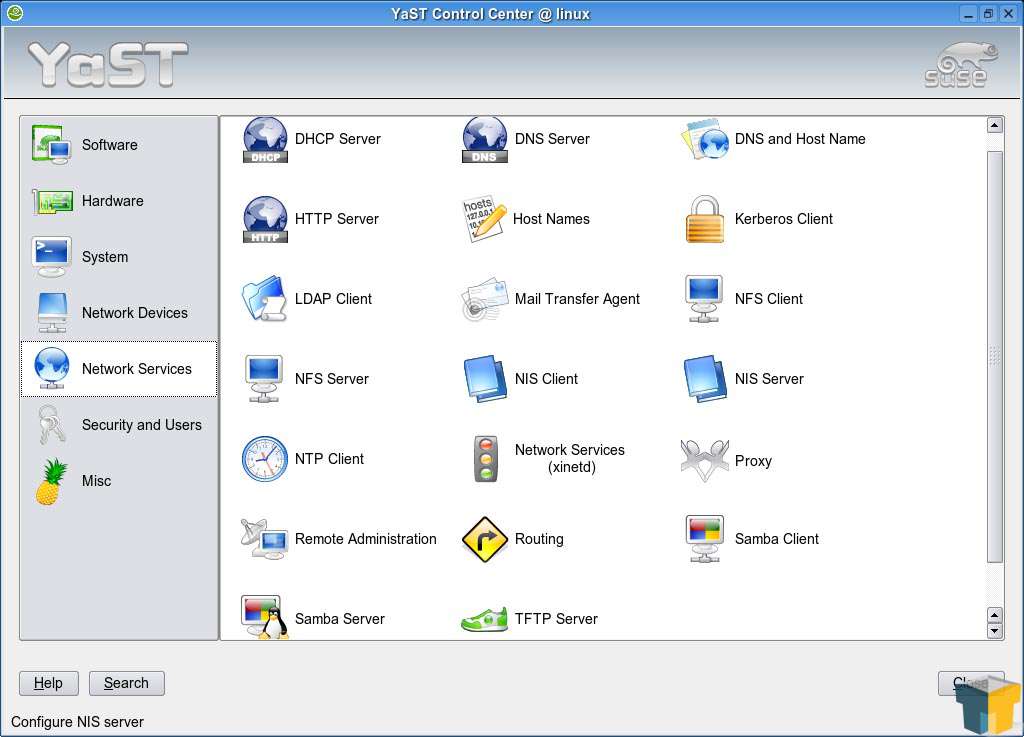This screenshot has height=737, width=1024.
Task: Open the window menu icon in title bar
Action: [14, 12]
